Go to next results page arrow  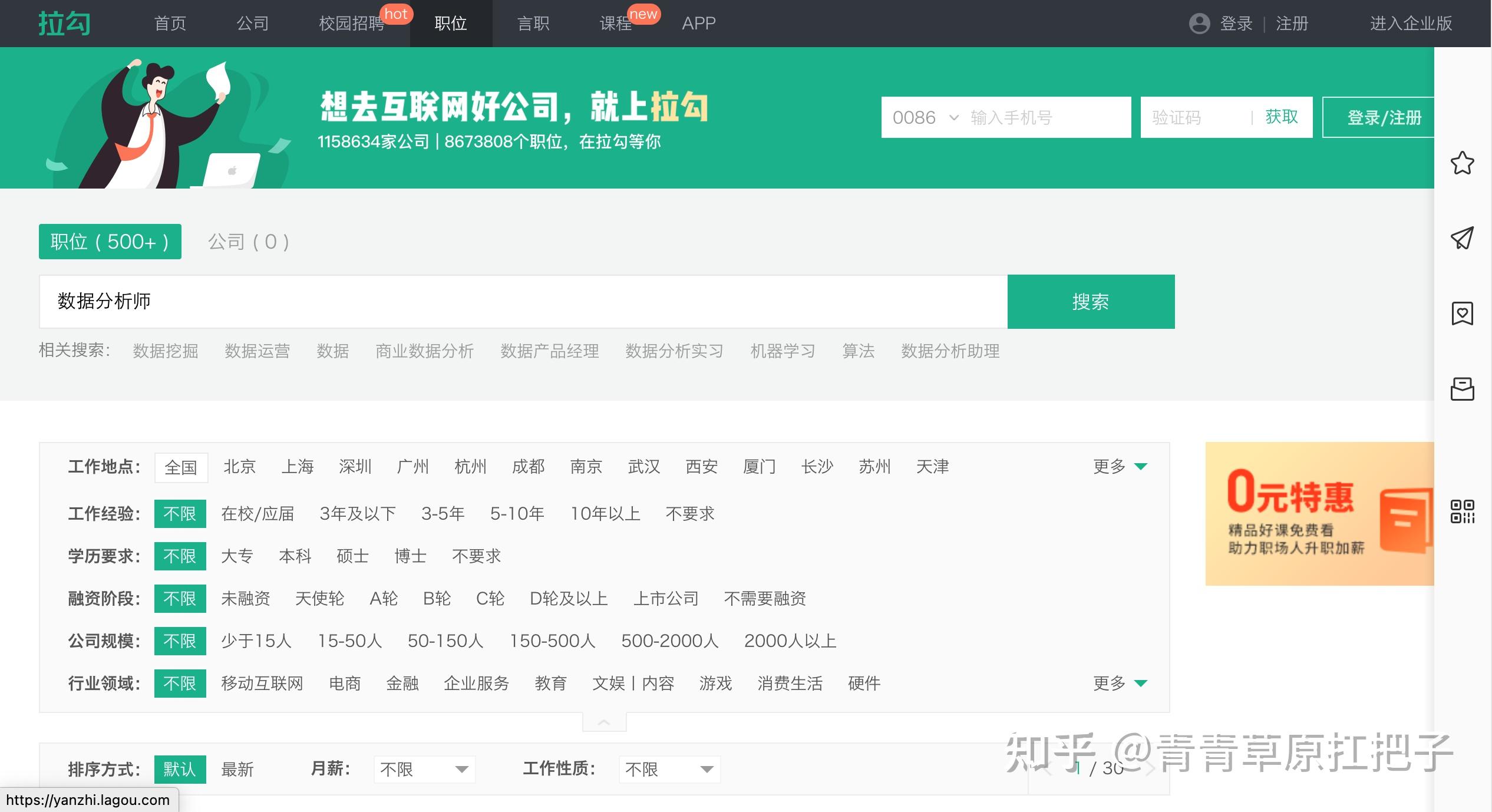click(1149, 768)
